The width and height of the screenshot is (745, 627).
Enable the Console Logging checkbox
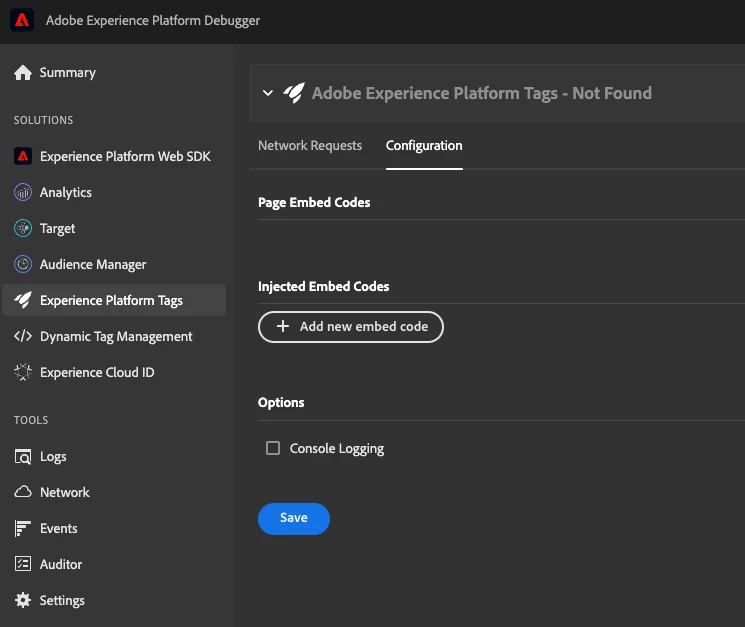[x=273, y=448]
